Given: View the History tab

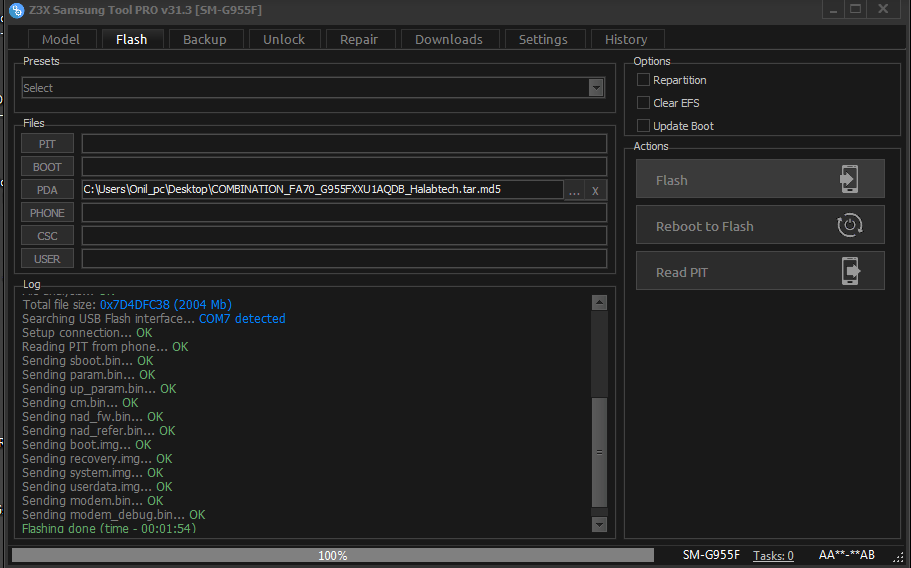Looking at the screenshot, I should pyautogui.click(x=626, y=39).
